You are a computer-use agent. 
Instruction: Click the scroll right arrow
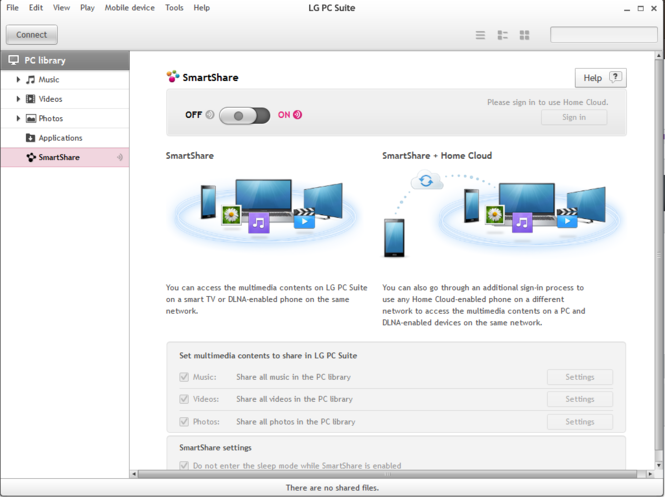point(650,474)
